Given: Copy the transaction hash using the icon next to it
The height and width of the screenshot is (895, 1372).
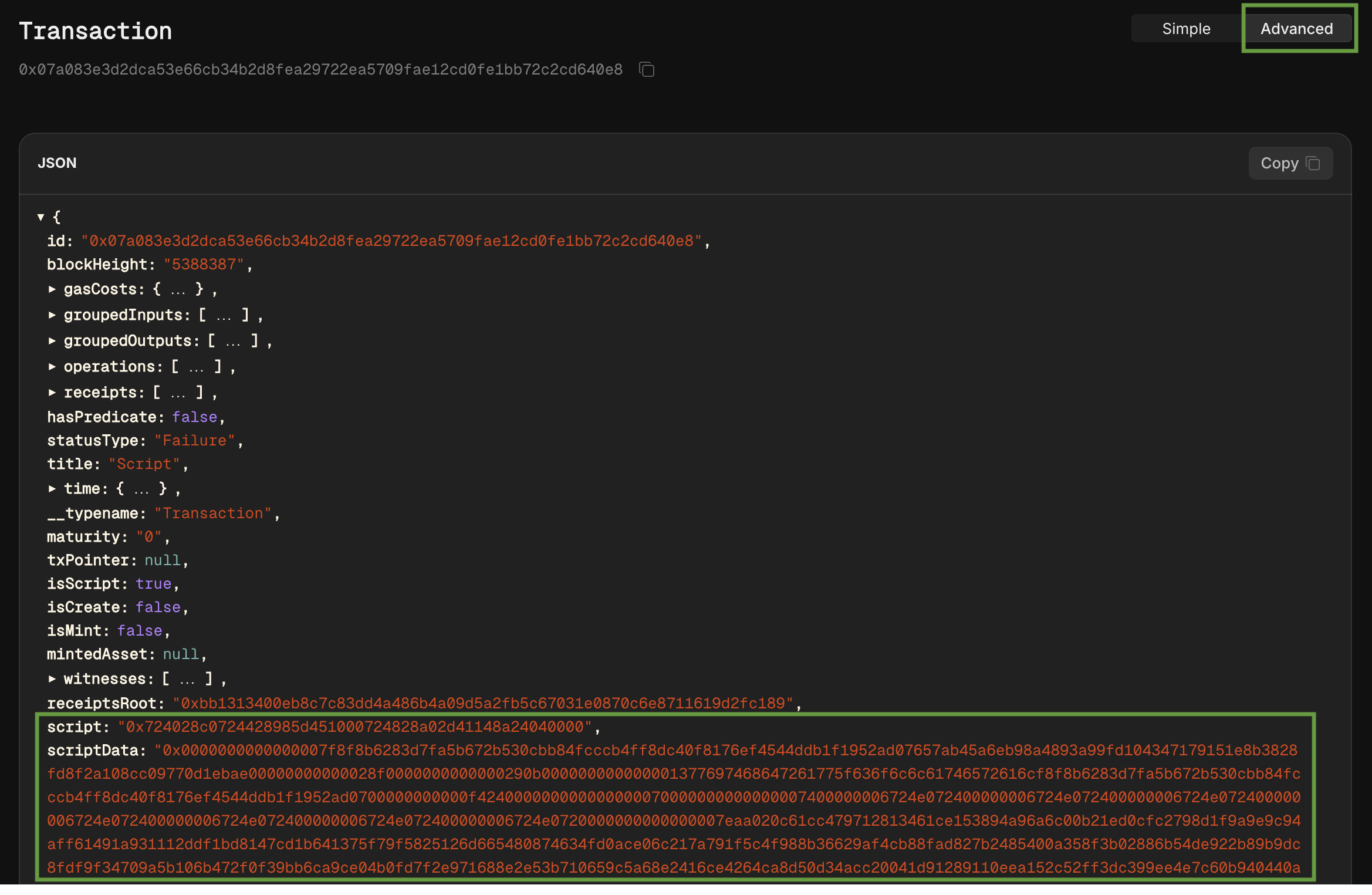Looking at the screenshot, I should (x=647, y=69).
